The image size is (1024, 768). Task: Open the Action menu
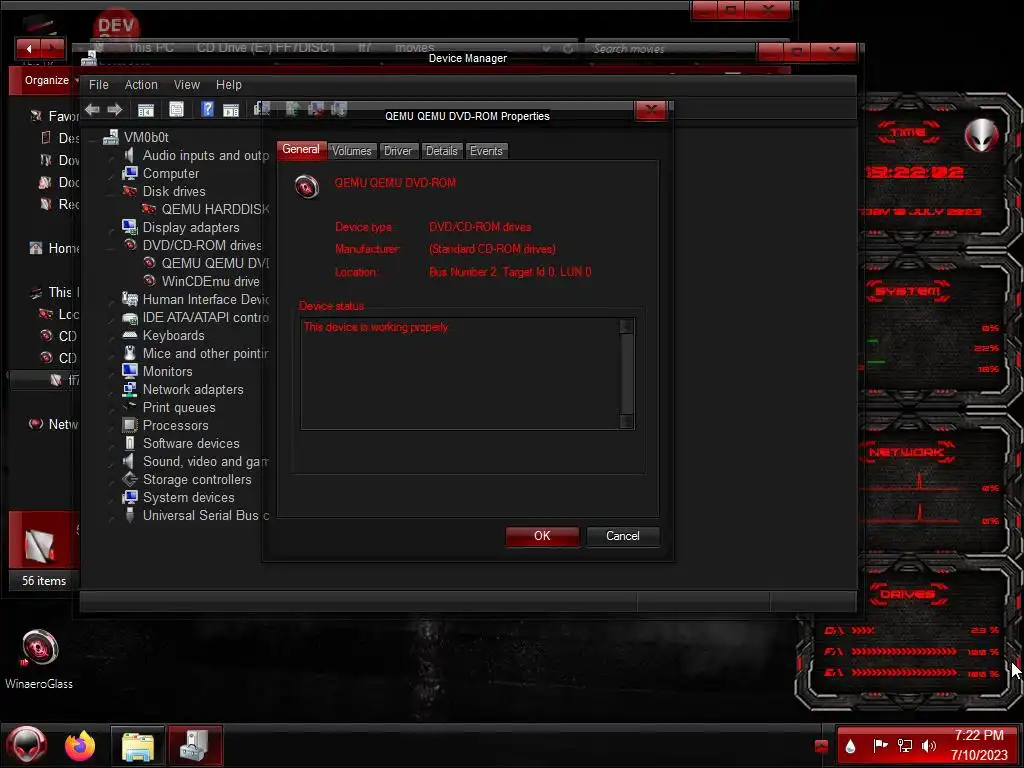141,85
